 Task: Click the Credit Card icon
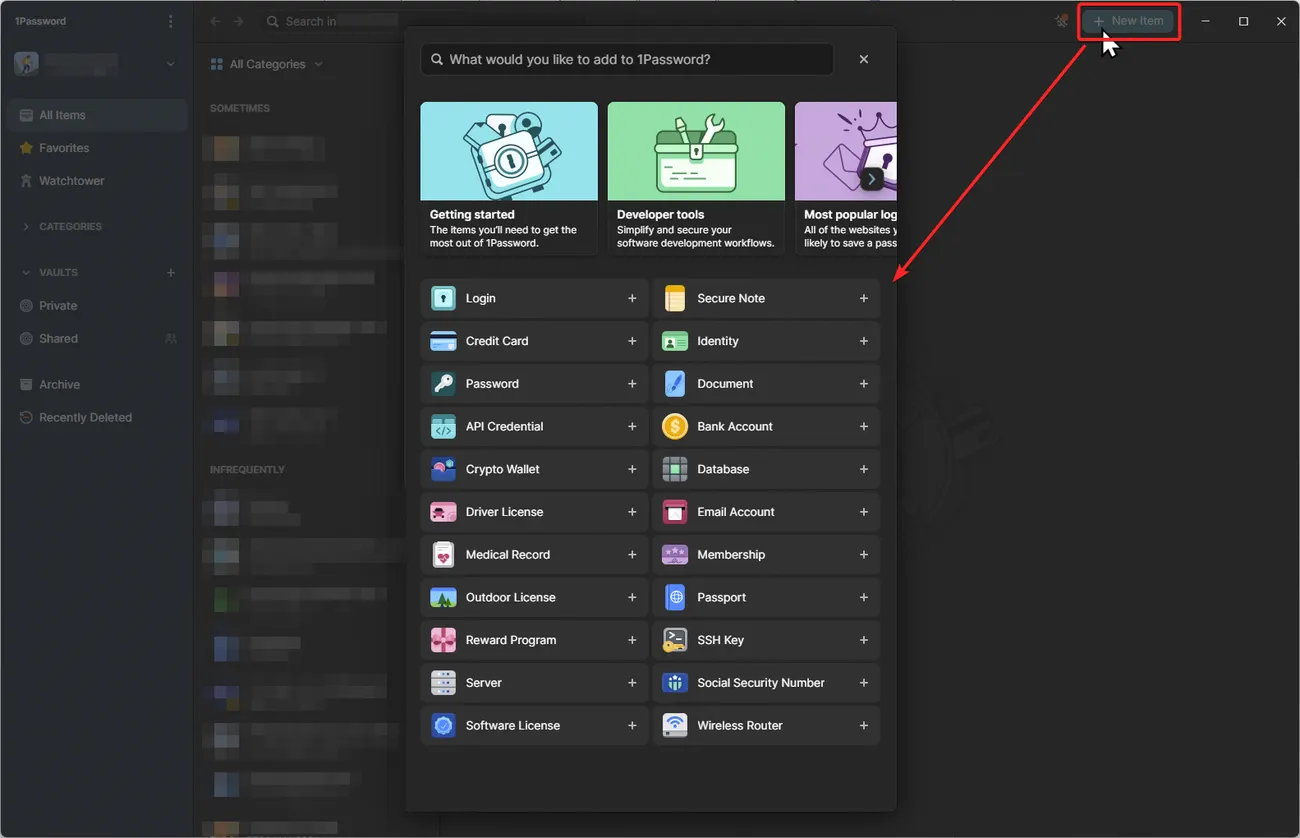(x=443, y=341)
